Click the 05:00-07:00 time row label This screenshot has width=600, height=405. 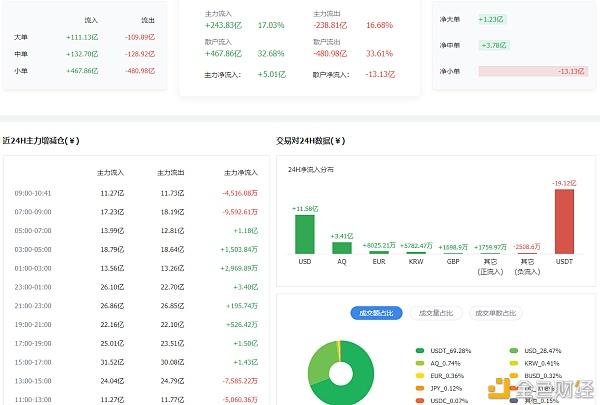(33, 231)
